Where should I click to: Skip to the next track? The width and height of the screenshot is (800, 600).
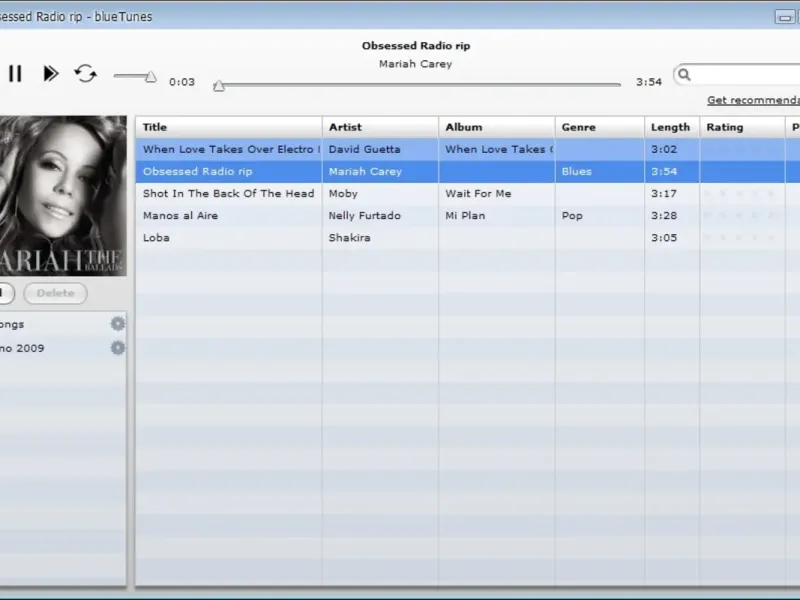51,74
